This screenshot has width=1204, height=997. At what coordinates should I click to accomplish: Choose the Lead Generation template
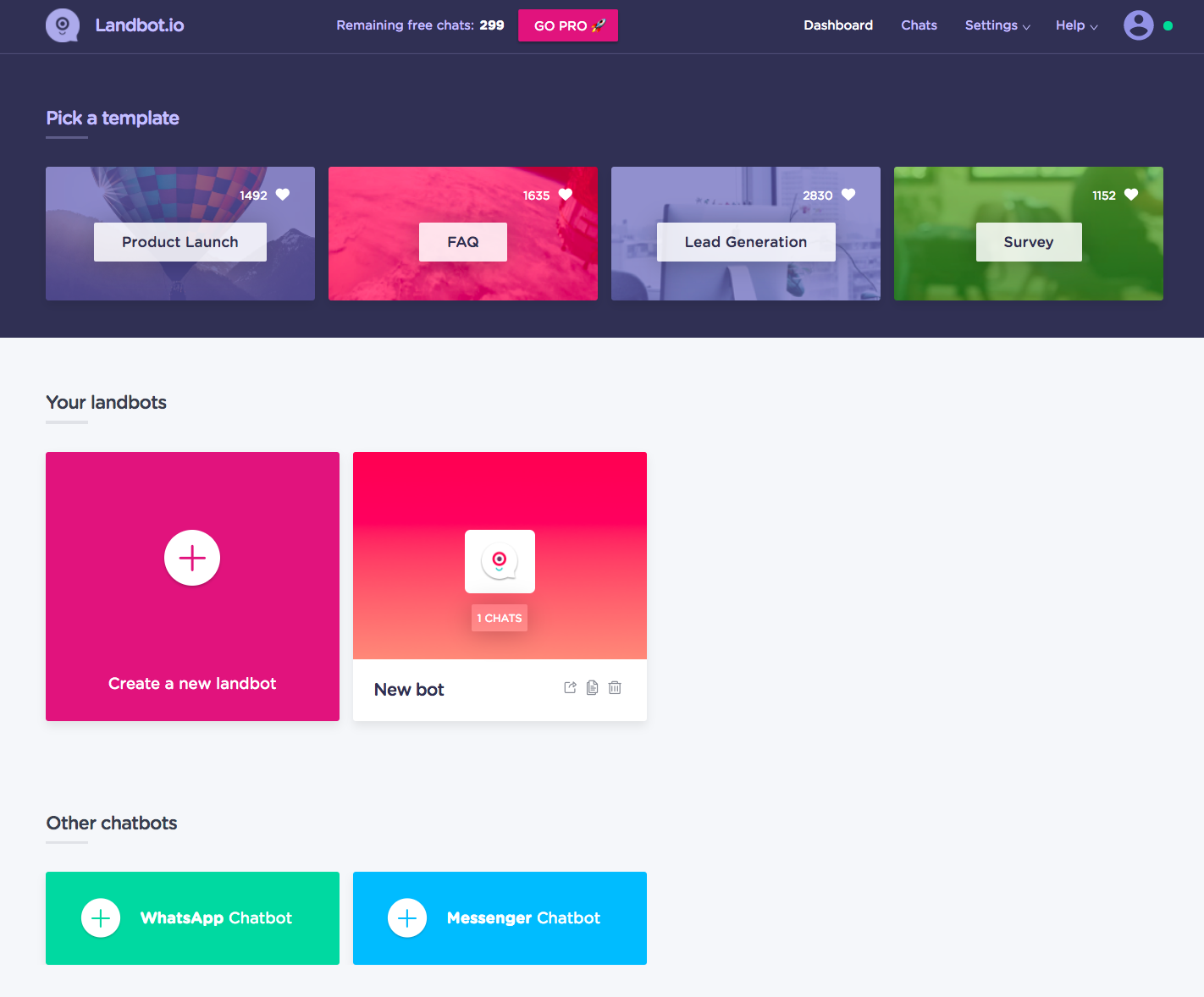tap(746, 242)
